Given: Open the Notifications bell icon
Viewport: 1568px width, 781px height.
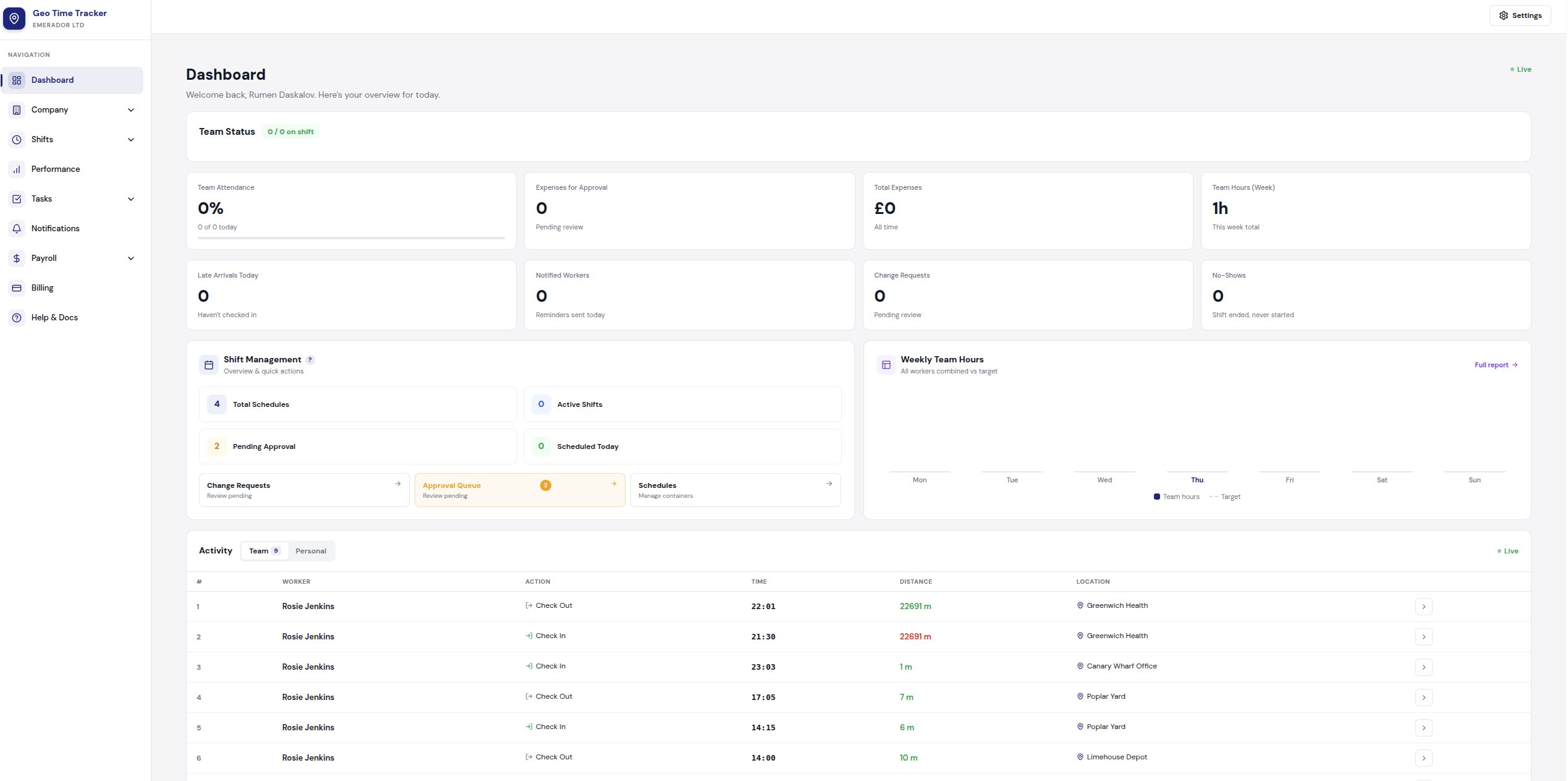Looking at the screenshot, I should point(17,229).
